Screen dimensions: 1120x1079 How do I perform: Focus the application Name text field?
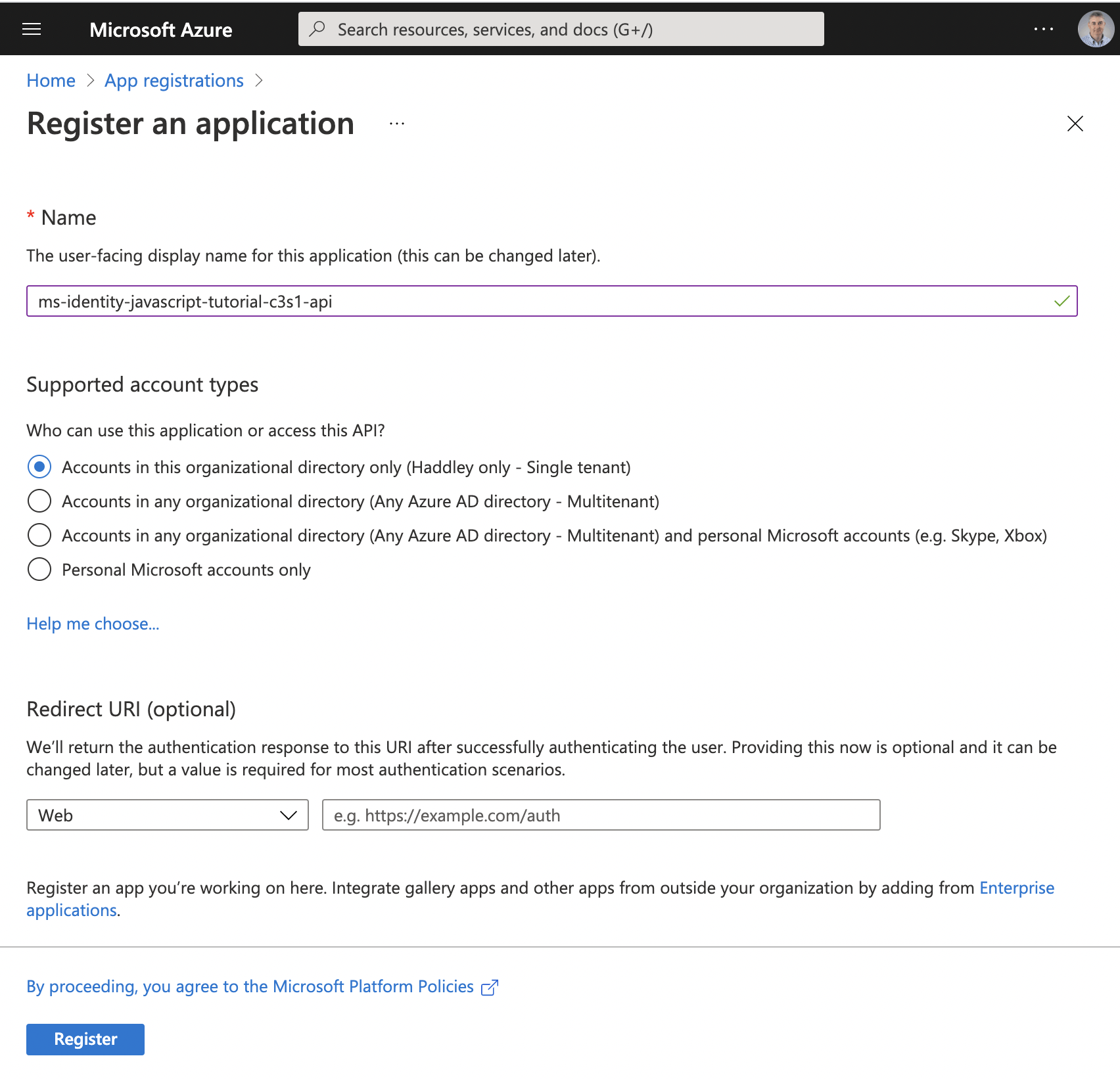pyautogui.click(x=539, y=302)
